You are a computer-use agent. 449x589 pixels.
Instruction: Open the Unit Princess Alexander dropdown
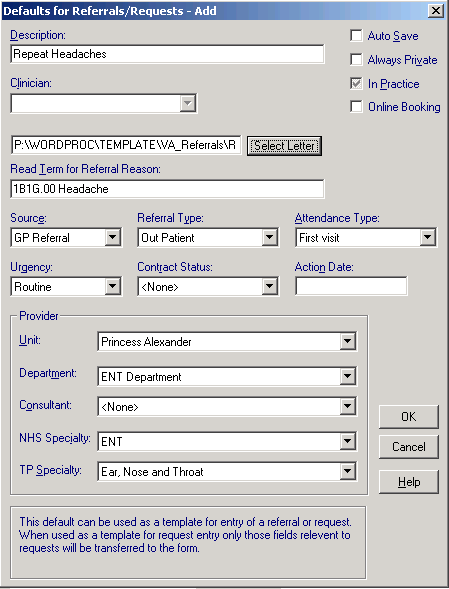tap(348, 341)
